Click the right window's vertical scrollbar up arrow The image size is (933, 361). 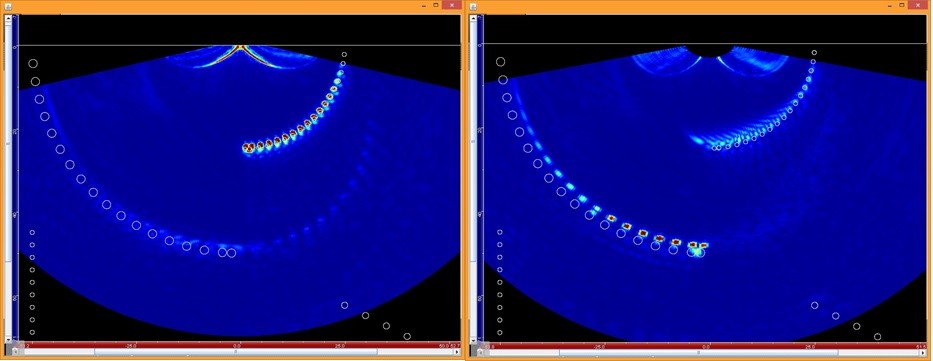473,18
